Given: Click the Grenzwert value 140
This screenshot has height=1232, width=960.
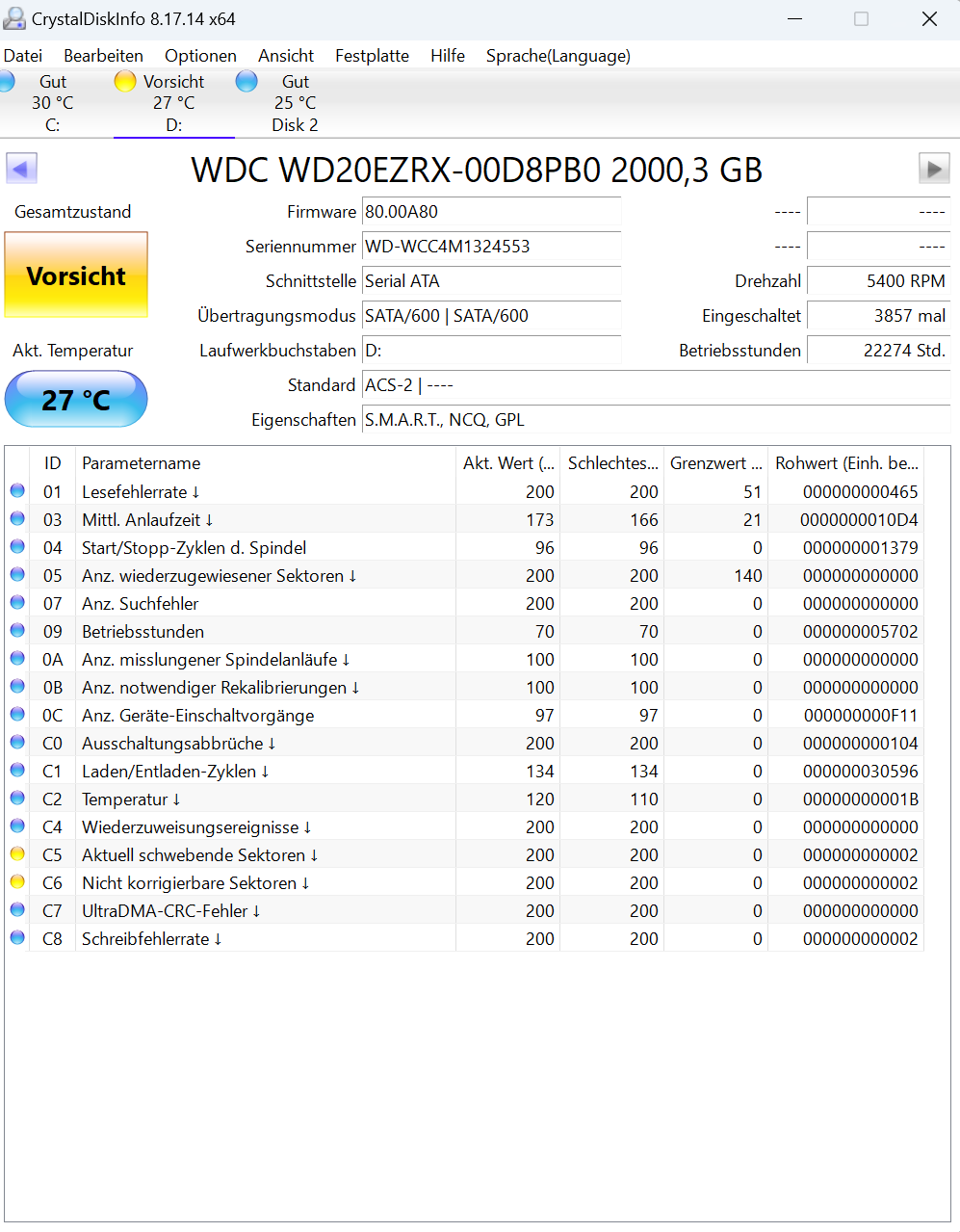Looking at the screenshot, I should coord(748,575).
